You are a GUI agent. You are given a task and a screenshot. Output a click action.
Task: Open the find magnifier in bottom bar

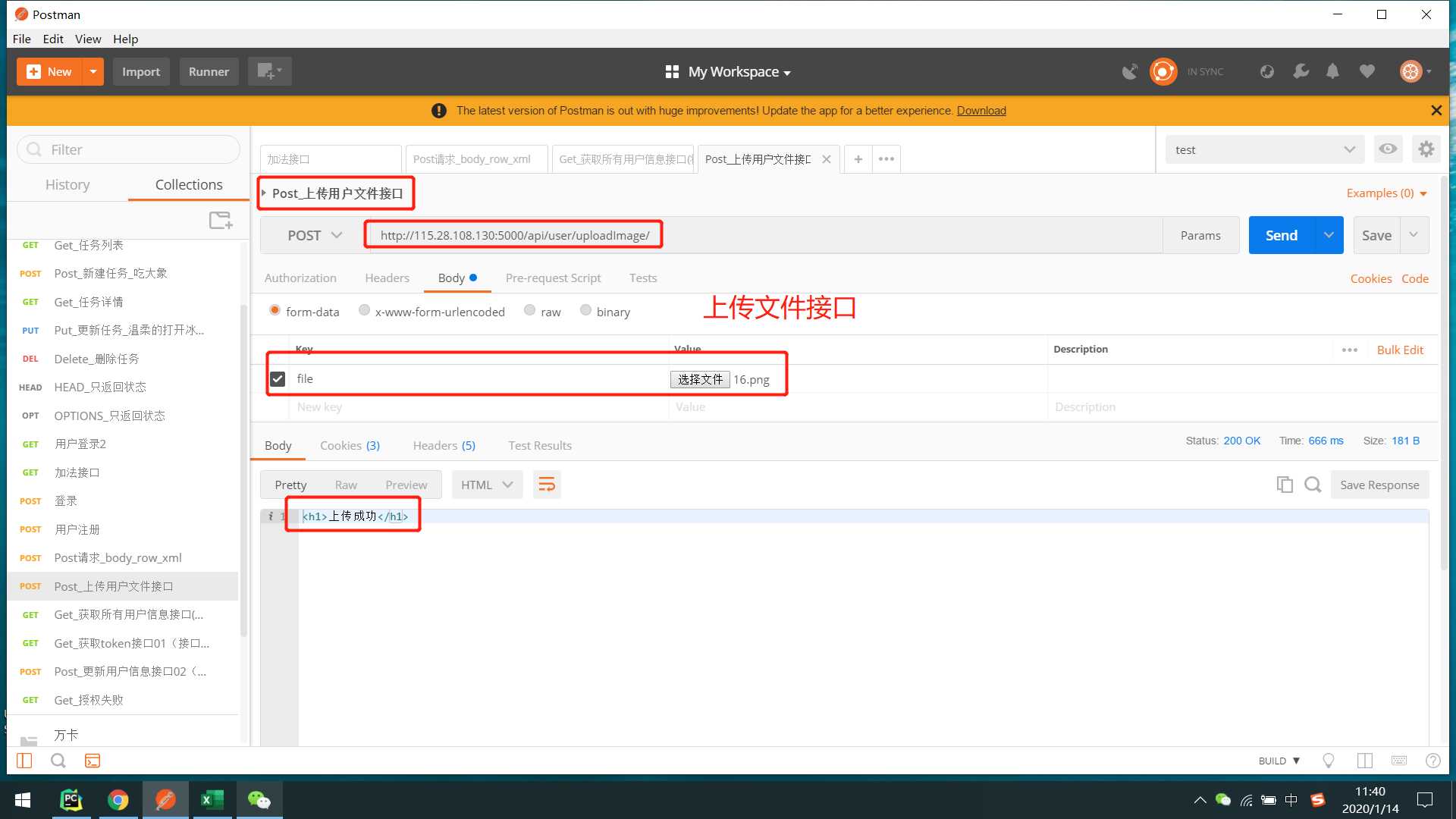58,761
